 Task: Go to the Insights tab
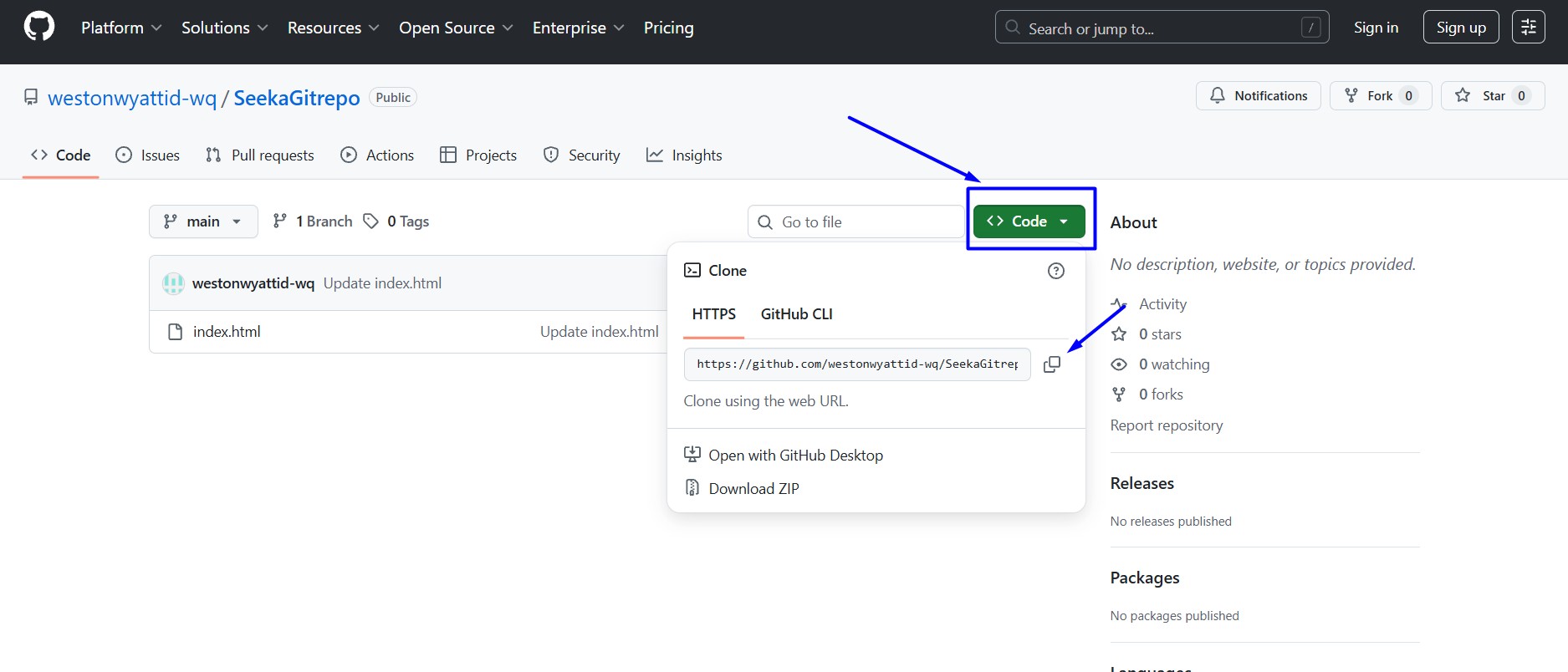(x=684, y=155)
